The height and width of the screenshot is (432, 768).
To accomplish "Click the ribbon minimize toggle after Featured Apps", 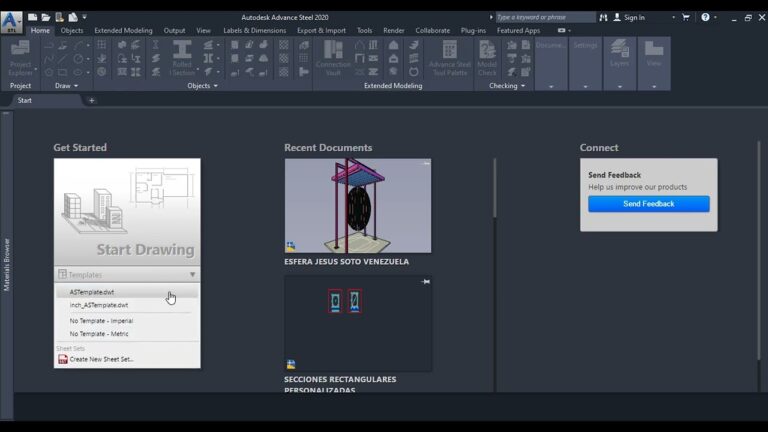I will tap(561, 30).
